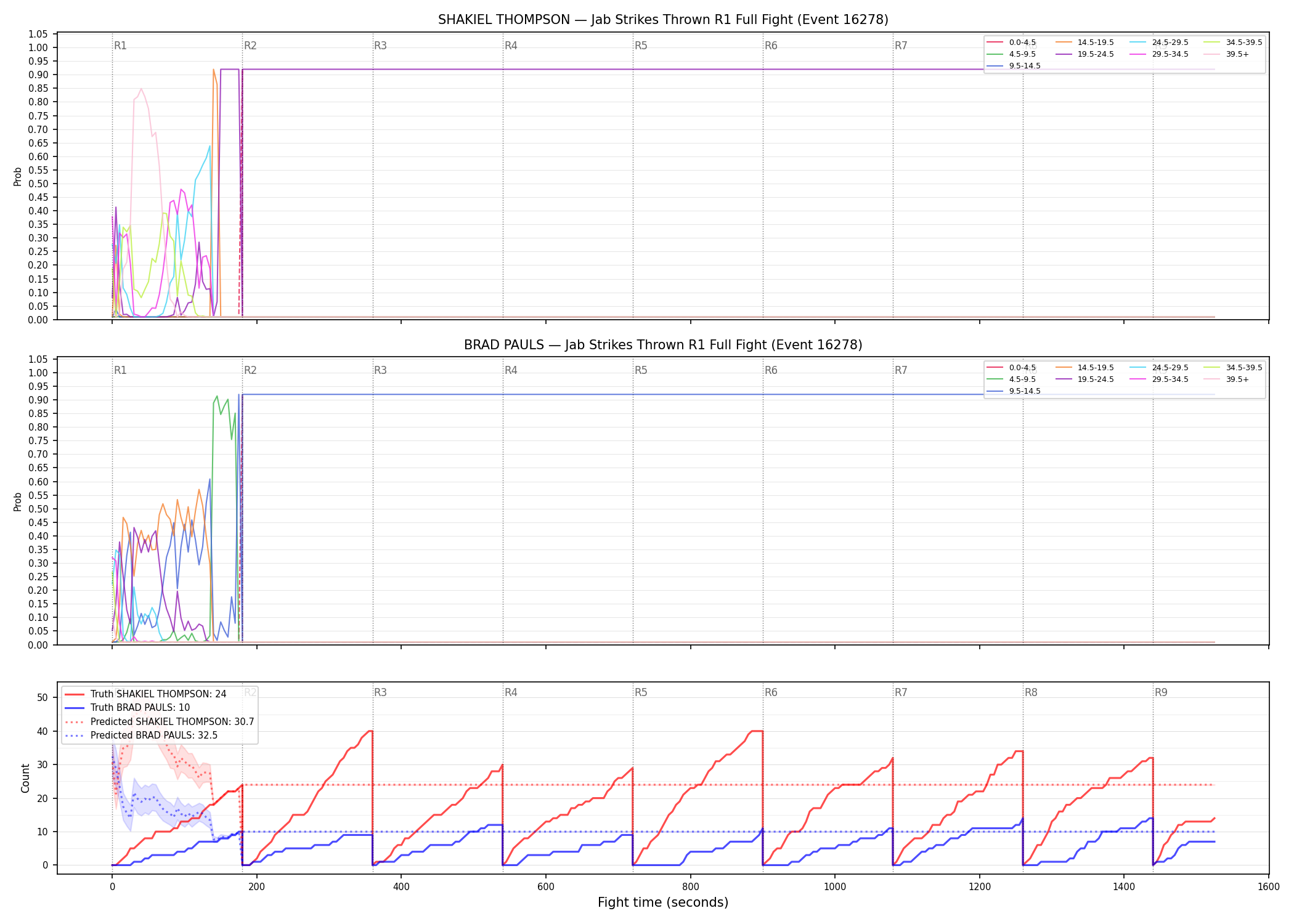Click Predicted BRAD PAULS: 32.5 legend entry
1294x924 pixels.
pos(141,736)
